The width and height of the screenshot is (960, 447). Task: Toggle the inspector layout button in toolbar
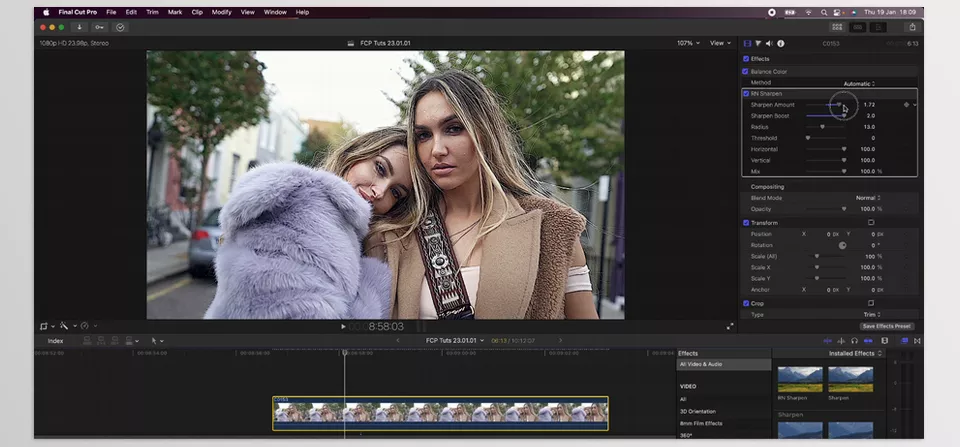[x=878, y=27]
